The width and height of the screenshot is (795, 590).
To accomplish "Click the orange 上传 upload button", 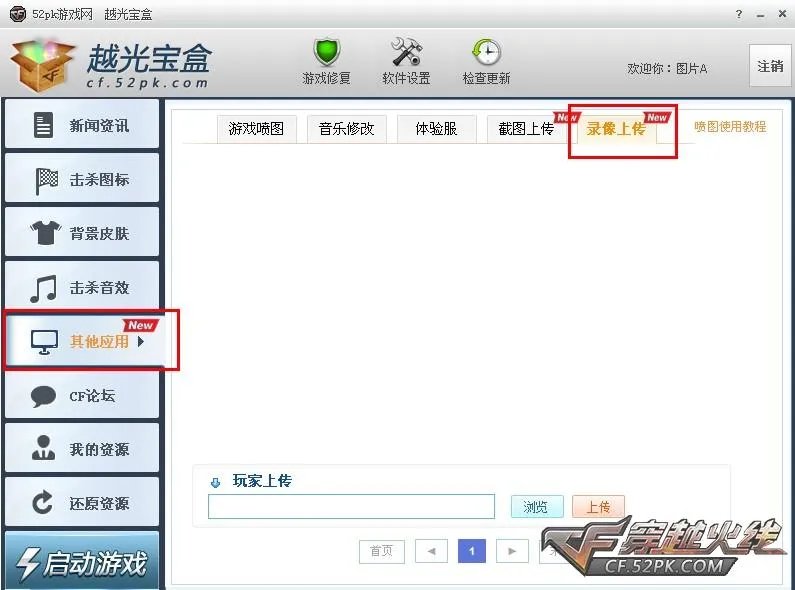I will [x=598, y=506].
